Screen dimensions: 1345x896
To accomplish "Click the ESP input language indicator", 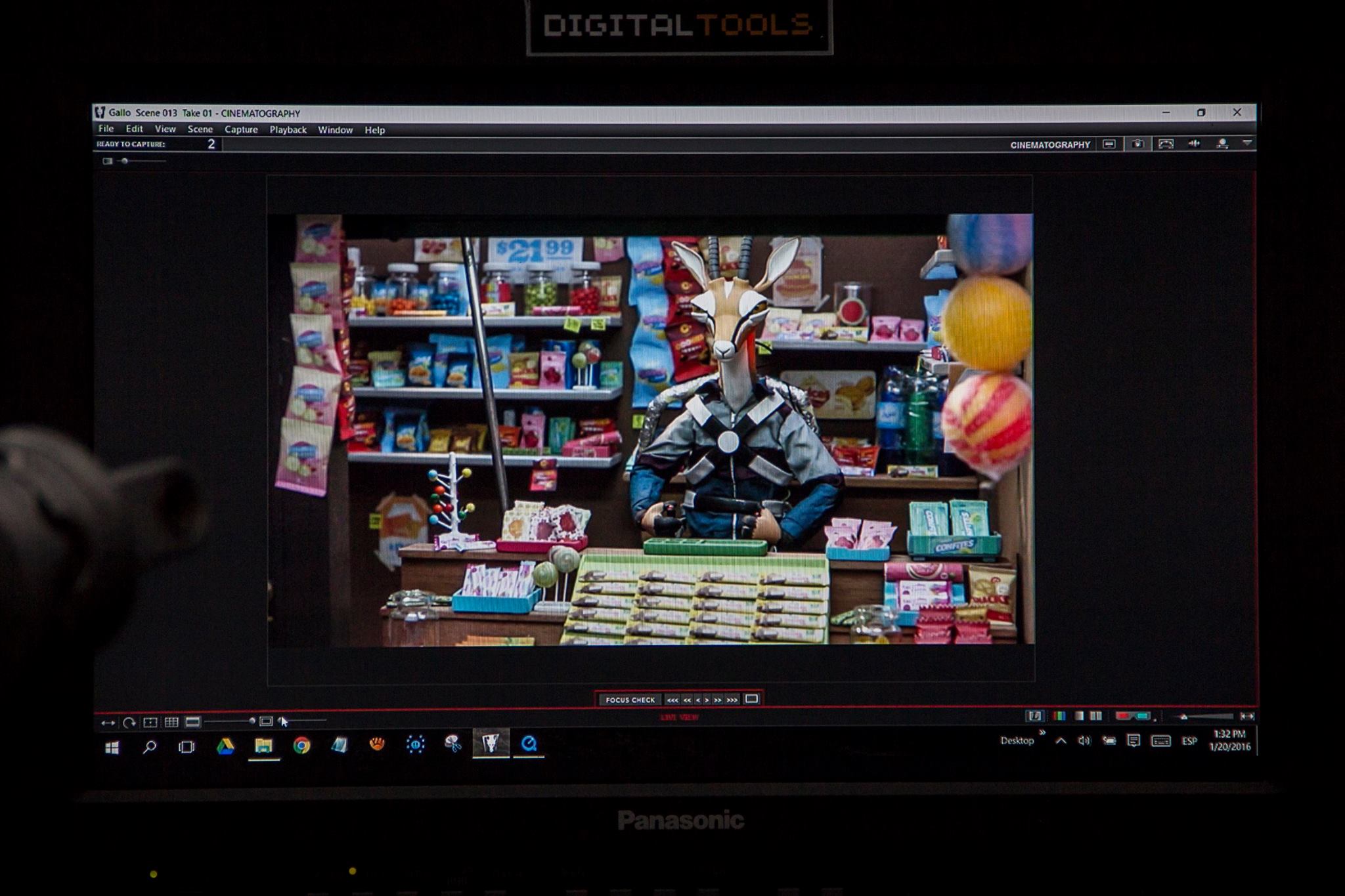I will click(x=1189, y=741).
